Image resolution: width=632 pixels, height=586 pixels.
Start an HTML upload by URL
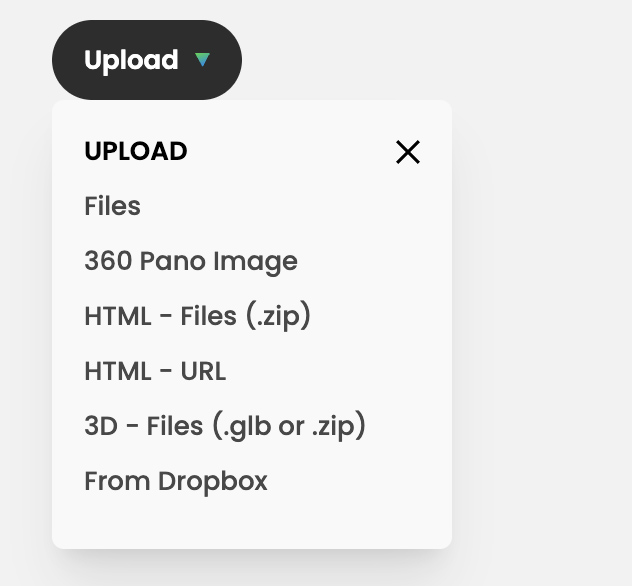(x=155, y=371)
